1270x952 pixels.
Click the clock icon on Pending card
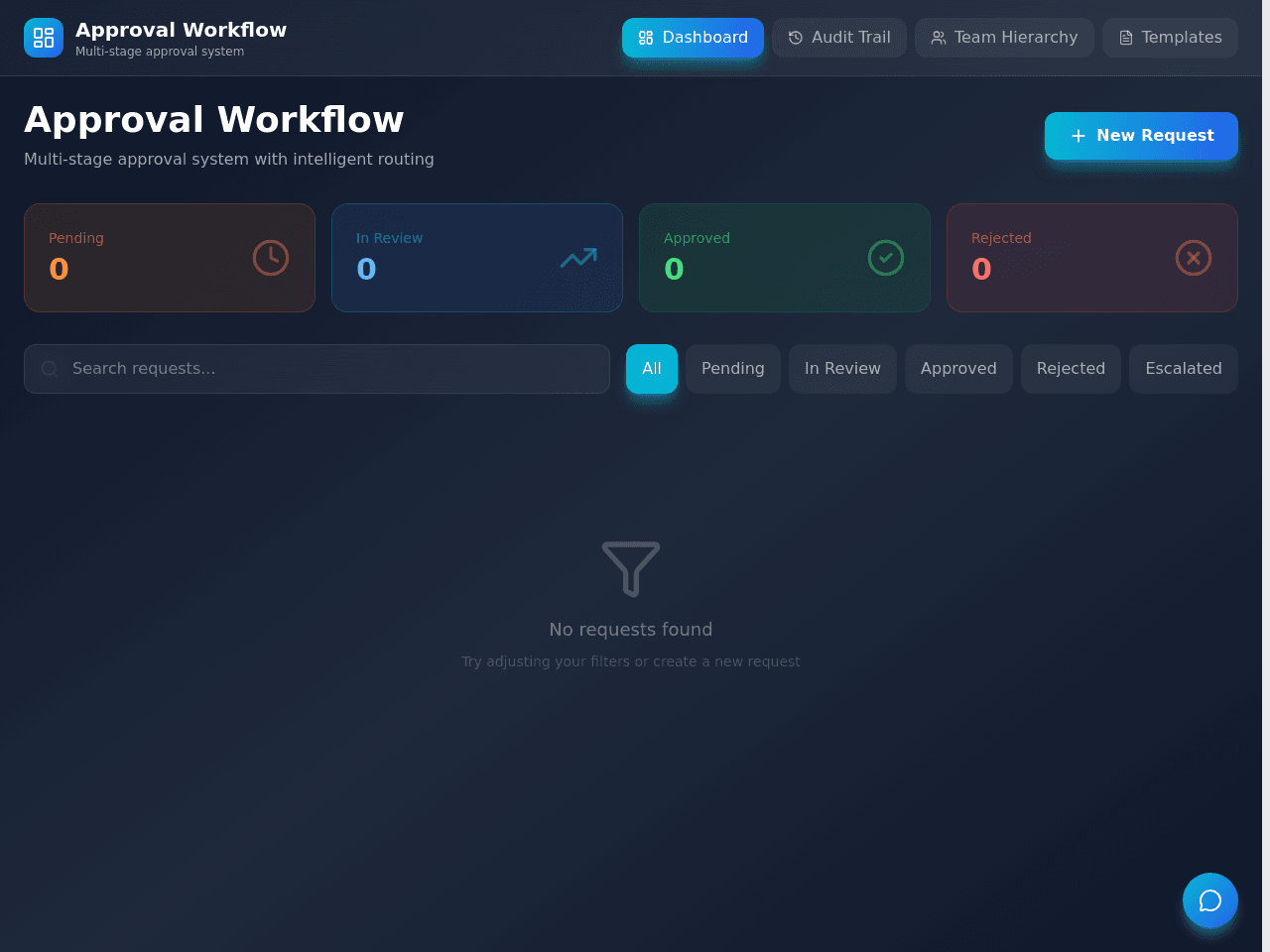271,258
